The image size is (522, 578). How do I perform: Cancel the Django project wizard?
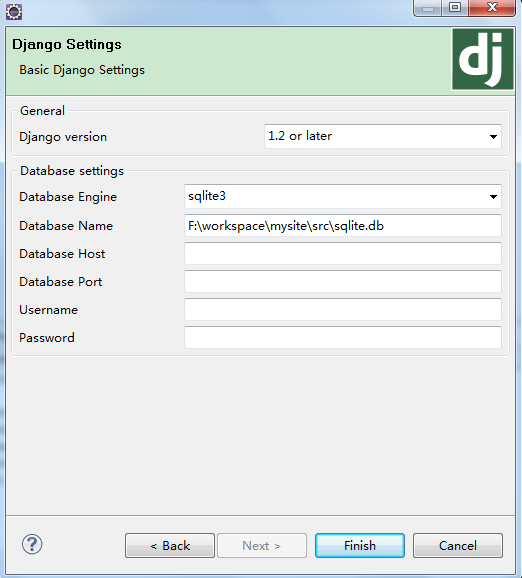click(x=458, y=545)
